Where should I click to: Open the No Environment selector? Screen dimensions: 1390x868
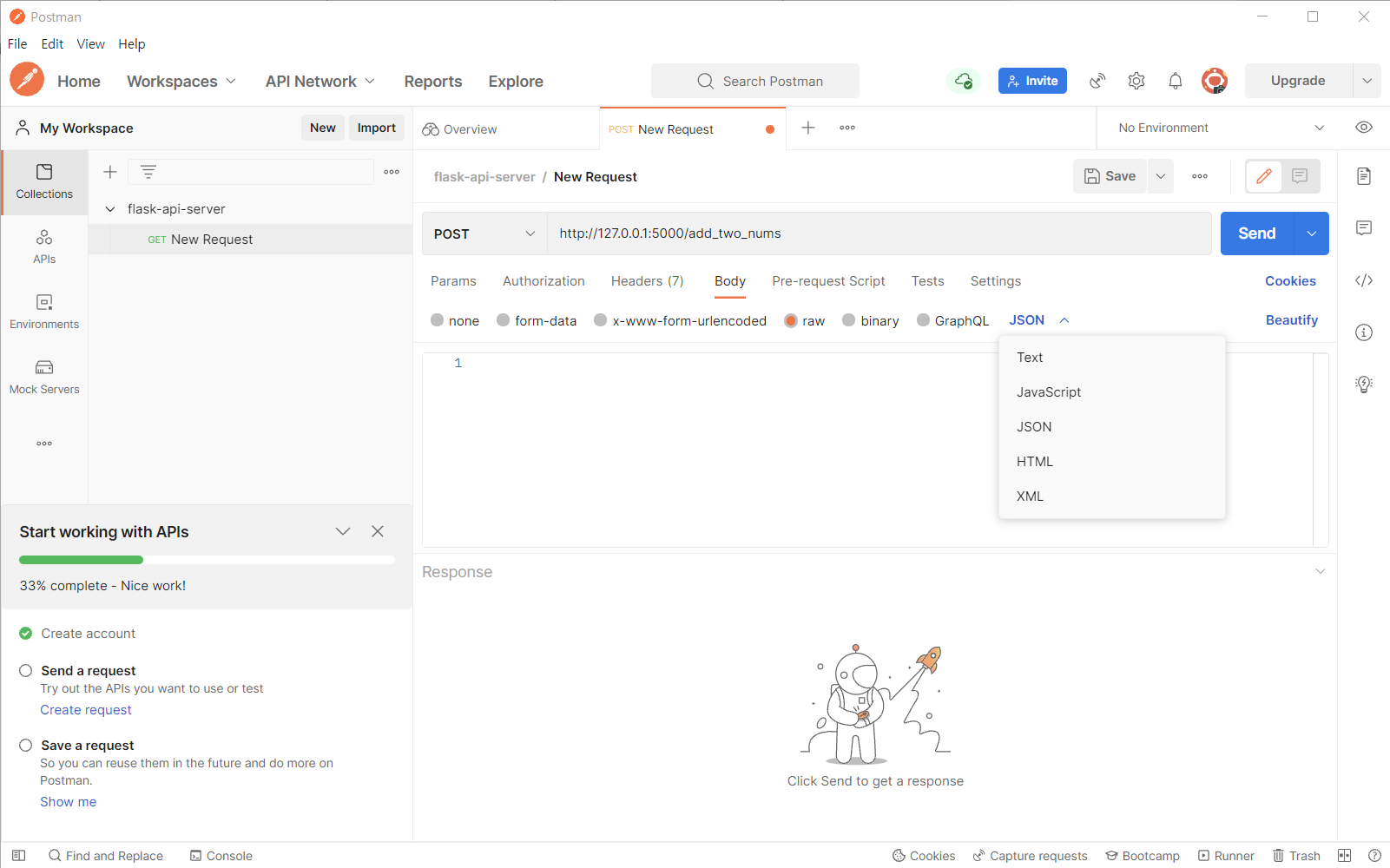(x=1221, y=128)
